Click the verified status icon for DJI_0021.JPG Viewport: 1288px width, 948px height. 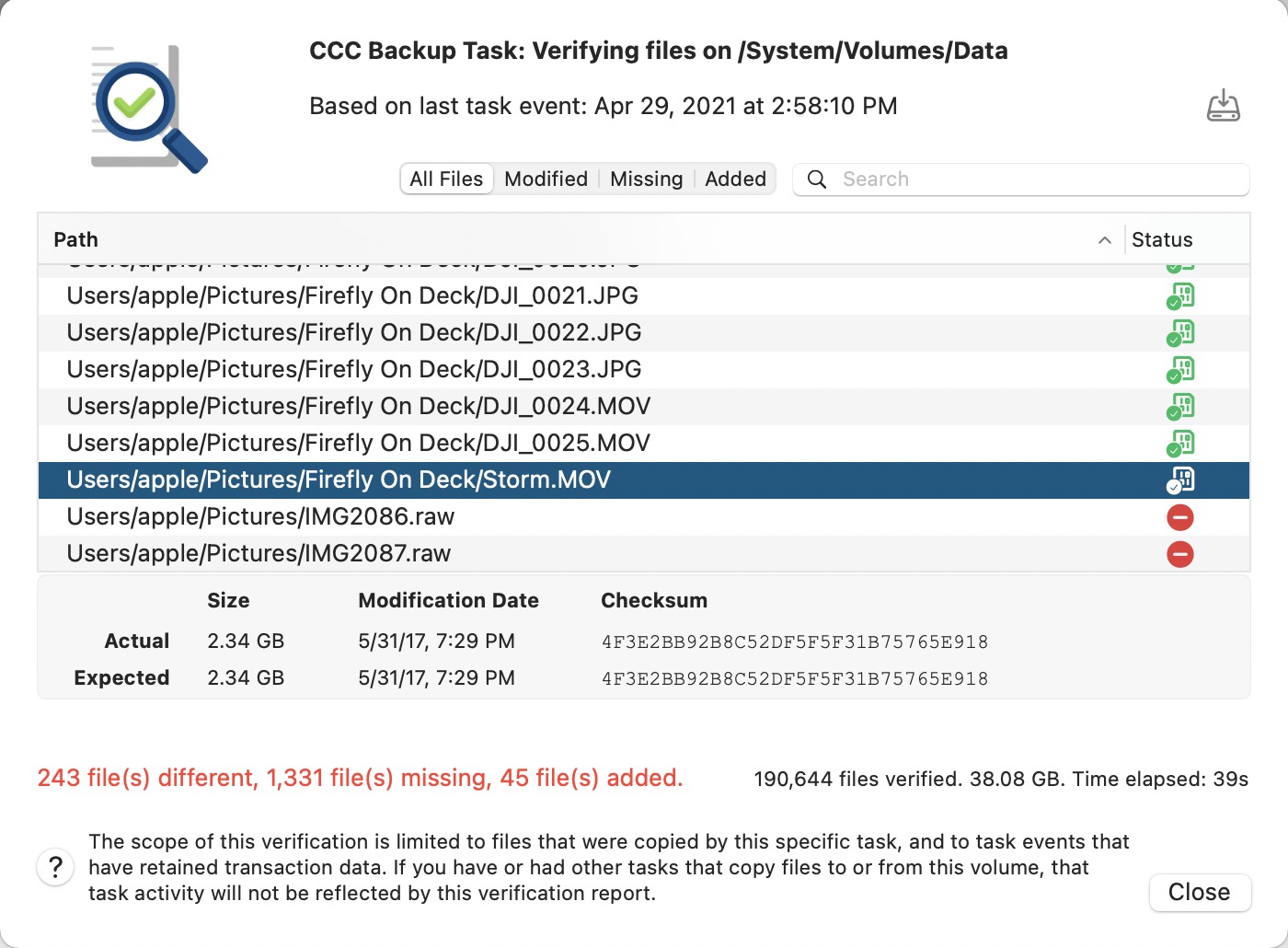click(1180, 296)
